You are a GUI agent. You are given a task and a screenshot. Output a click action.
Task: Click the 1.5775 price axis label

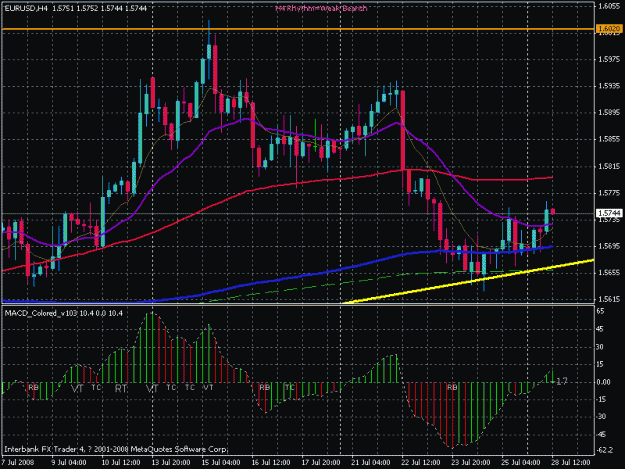(x=609, y=193)
